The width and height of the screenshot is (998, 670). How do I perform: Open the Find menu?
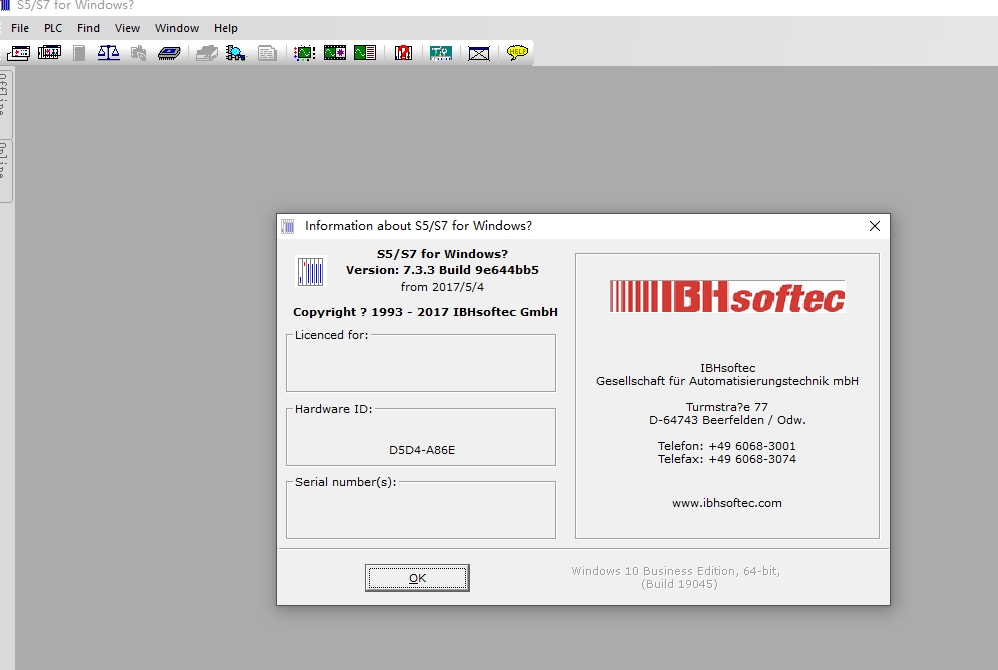point(89,28)
